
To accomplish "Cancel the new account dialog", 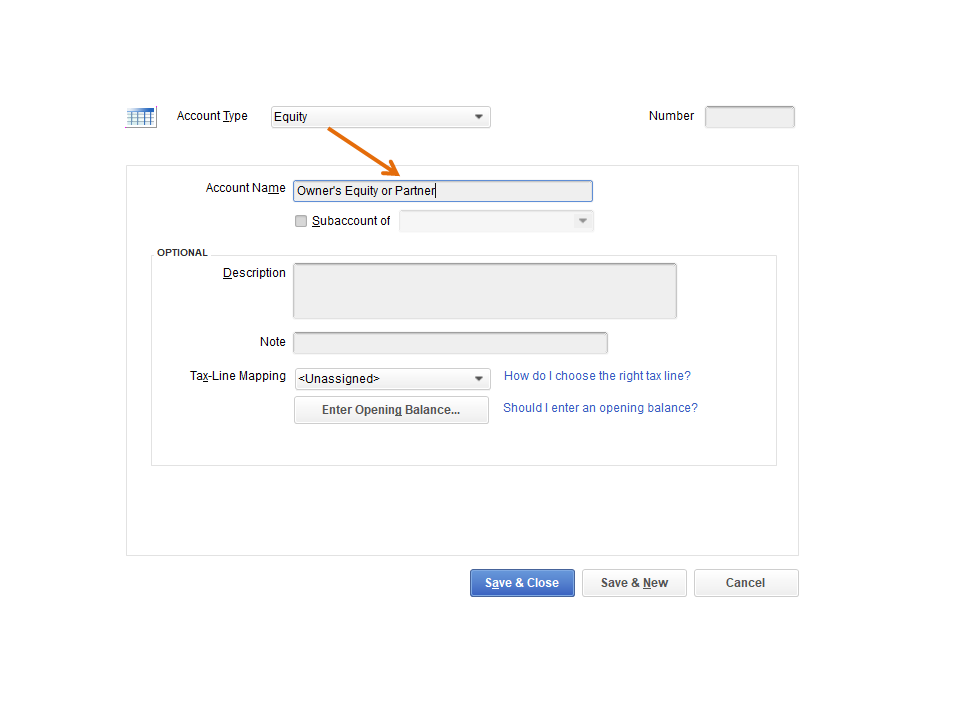I will pyautogui.click(x=746, y=583).
